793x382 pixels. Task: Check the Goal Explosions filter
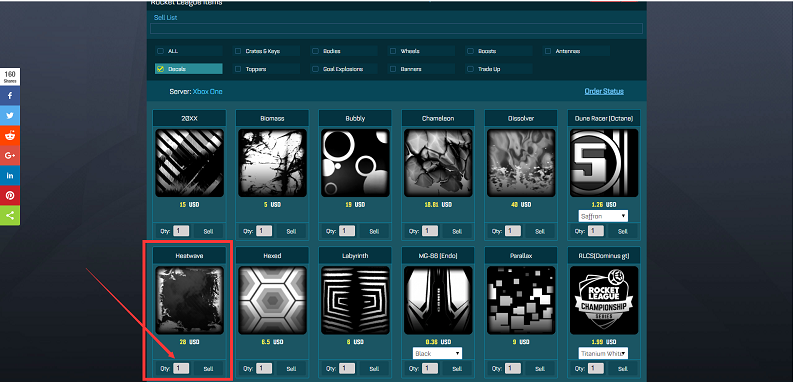pos(315,69)
